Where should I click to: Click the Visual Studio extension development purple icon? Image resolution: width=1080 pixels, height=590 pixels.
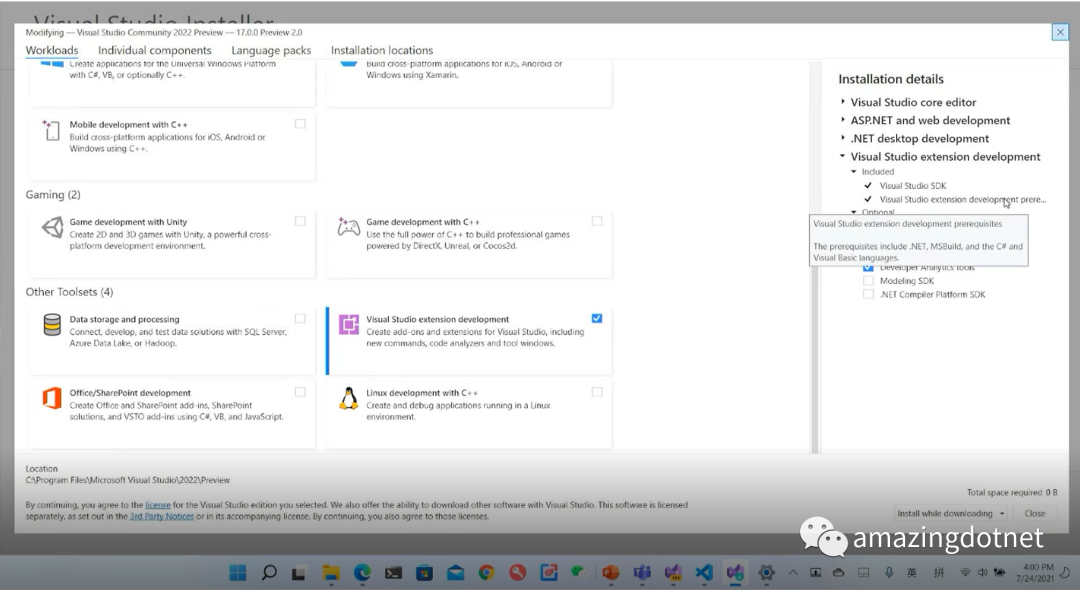click(349, 324)
